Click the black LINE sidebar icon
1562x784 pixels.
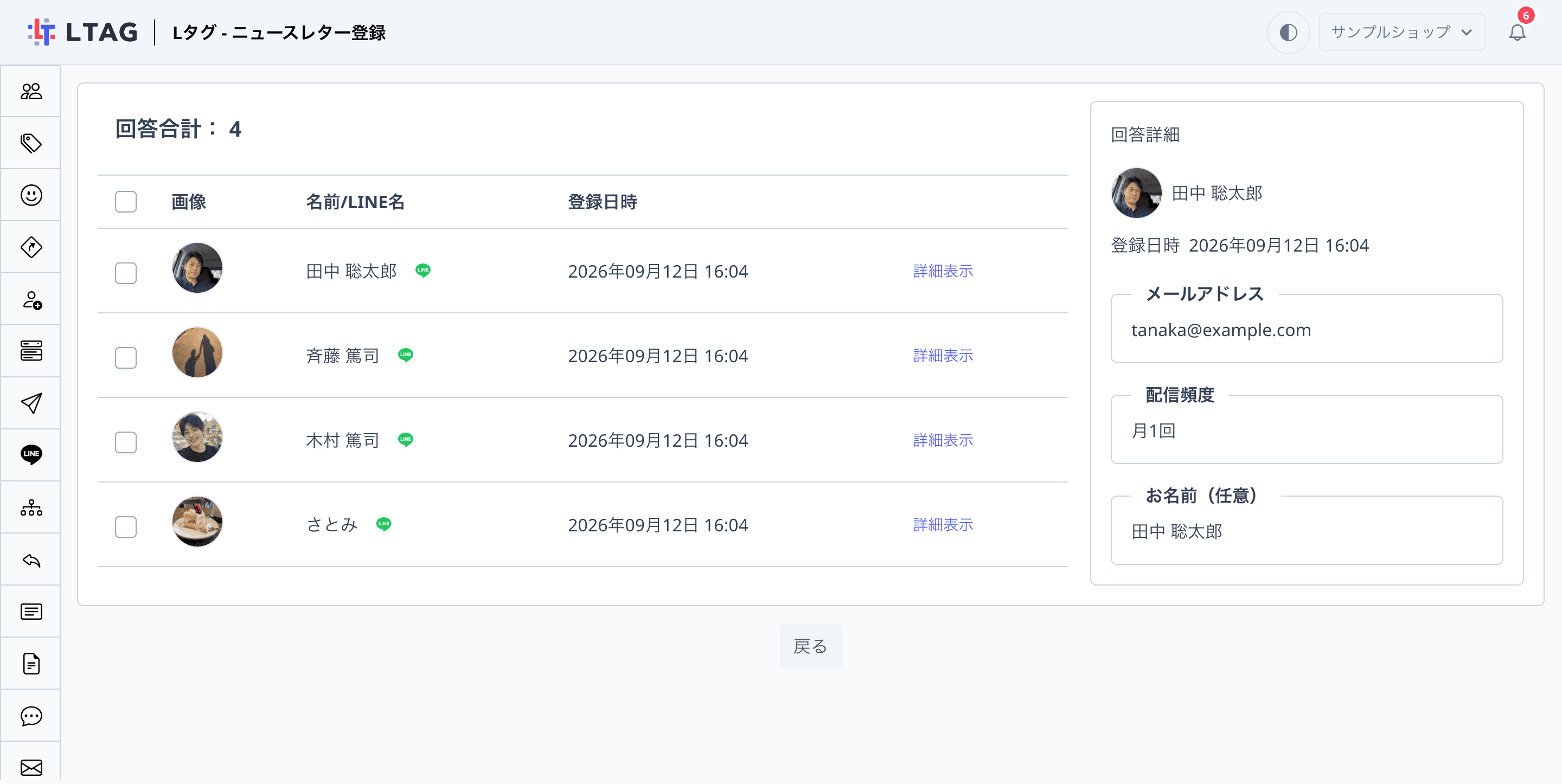pyautogui.click(x=31, y=455)
